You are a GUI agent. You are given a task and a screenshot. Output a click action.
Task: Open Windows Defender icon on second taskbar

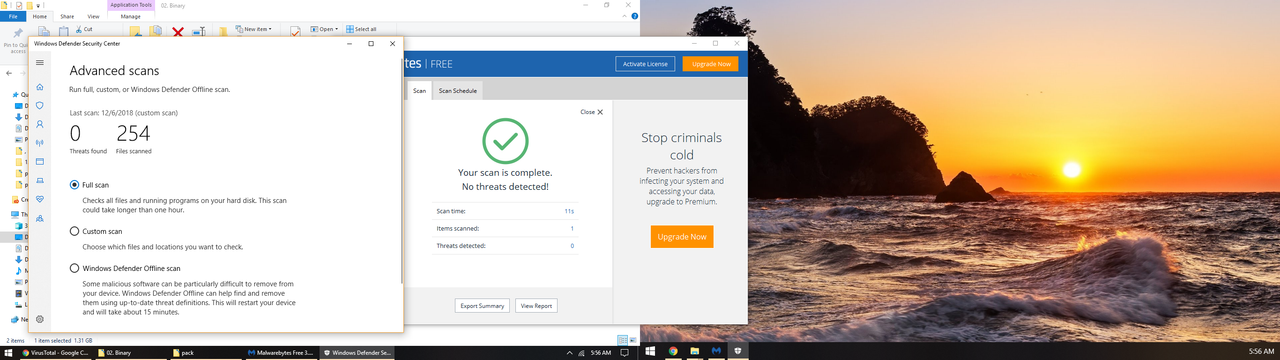pos(739,352)
